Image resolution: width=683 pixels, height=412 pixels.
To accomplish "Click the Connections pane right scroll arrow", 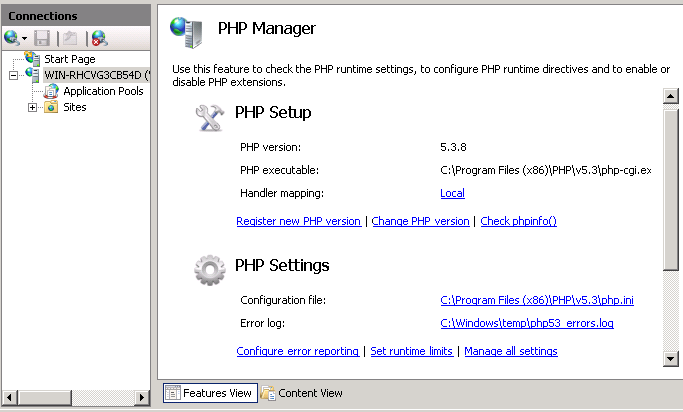I will point(141,397).
